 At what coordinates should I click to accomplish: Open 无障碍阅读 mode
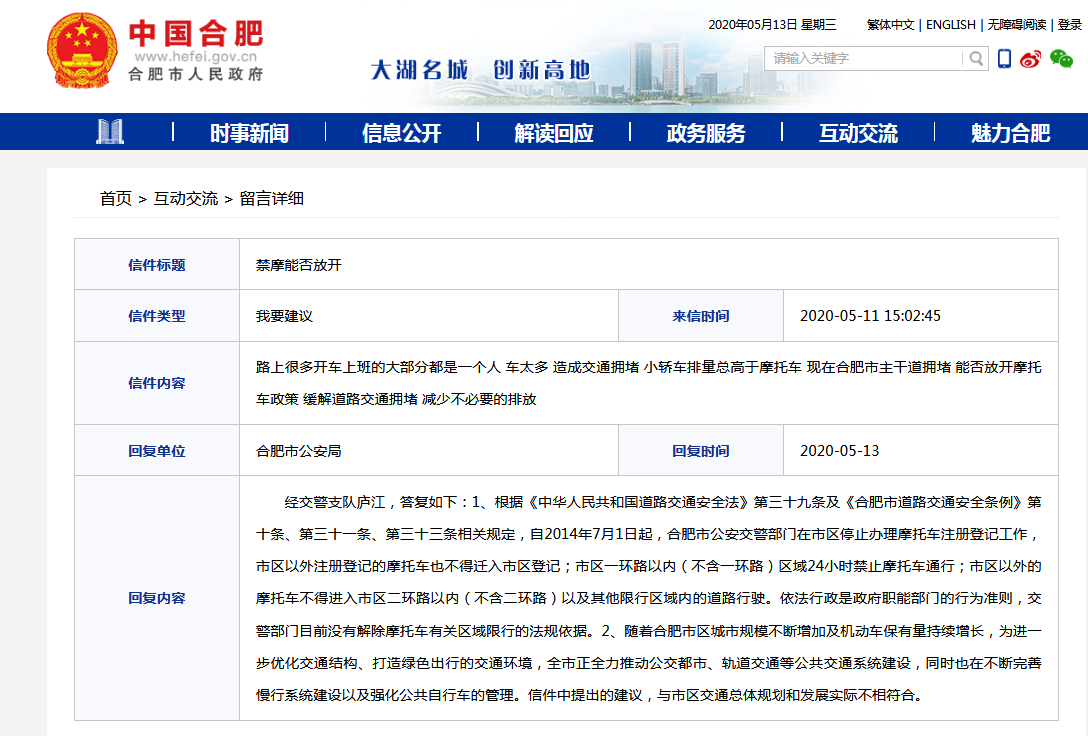coord(1017,24)
